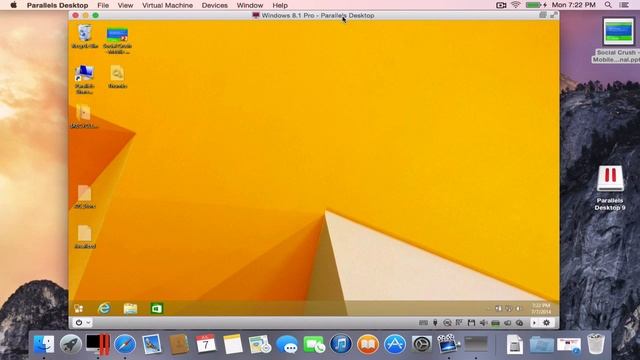The width and height of the screenshot is (640, 360).
Task: Open File Explorer from the Windows taskbar
Action: pyautogui.click(x=130, y=309)
